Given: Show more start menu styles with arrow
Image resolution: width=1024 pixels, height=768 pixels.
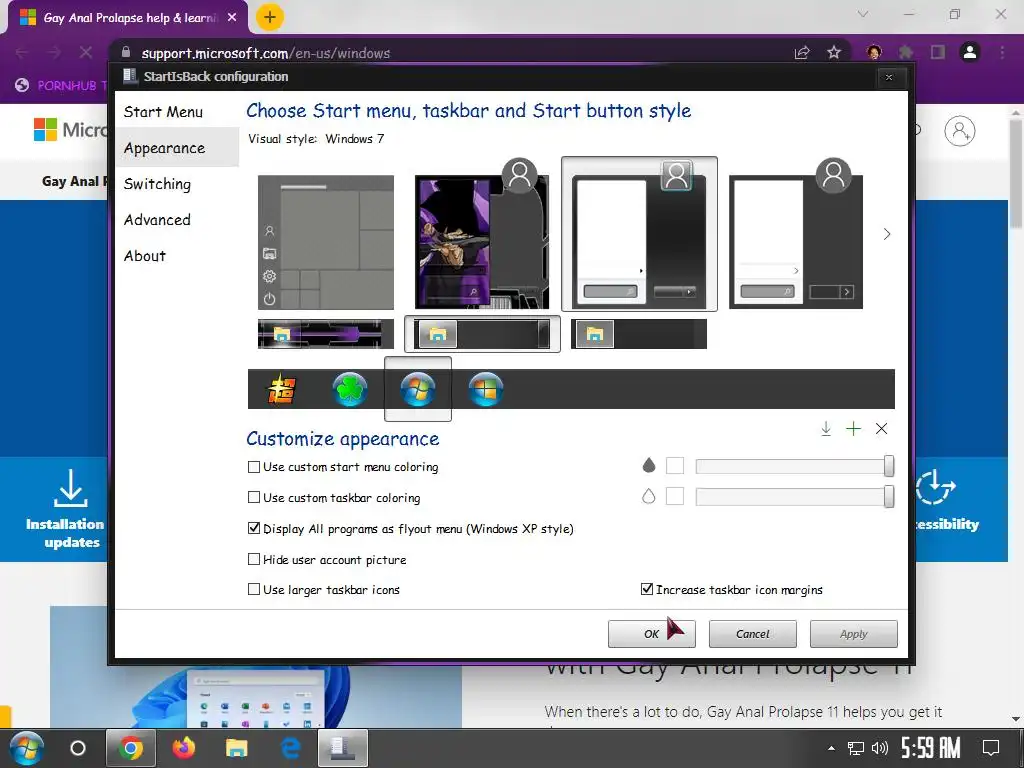Looking at the screenshot, I should [x=886, y=234].
